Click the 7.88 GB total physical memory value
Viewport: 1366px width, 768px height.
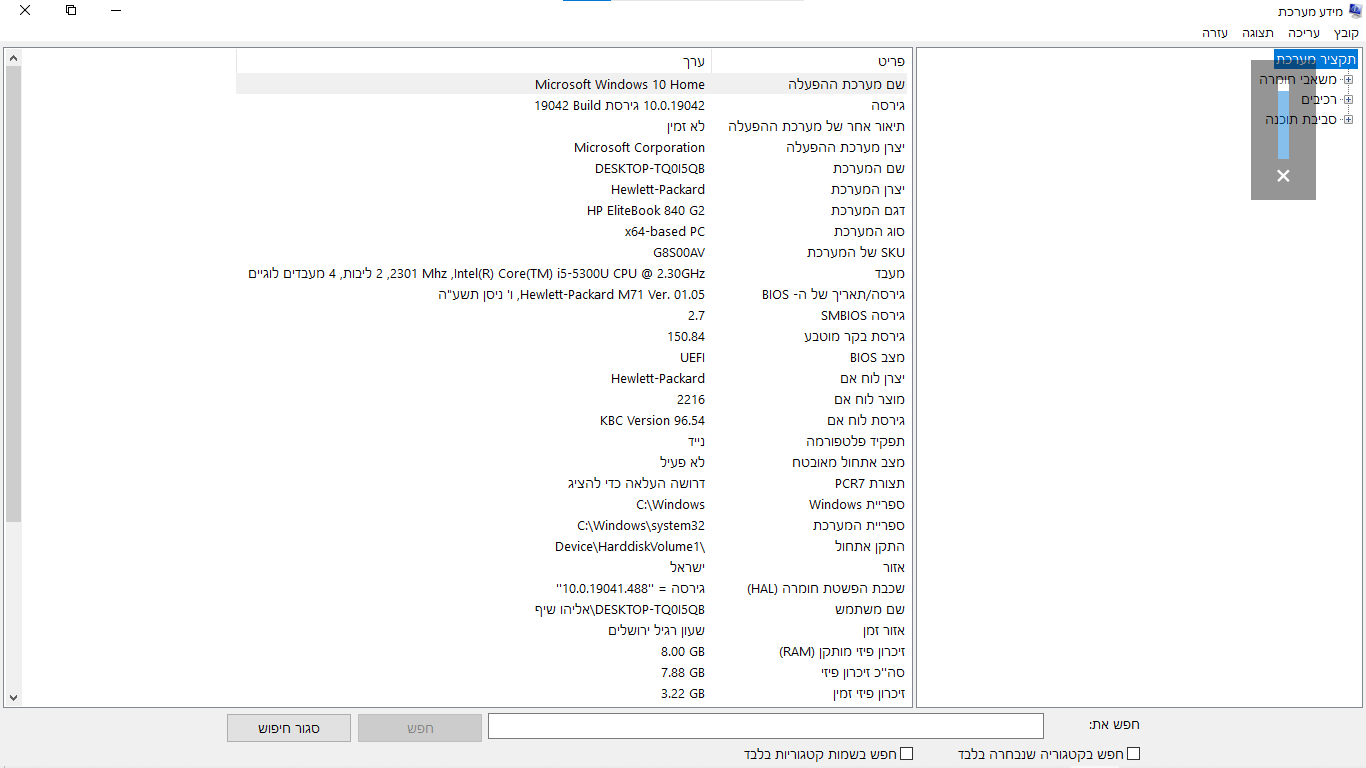coord(683,673)
